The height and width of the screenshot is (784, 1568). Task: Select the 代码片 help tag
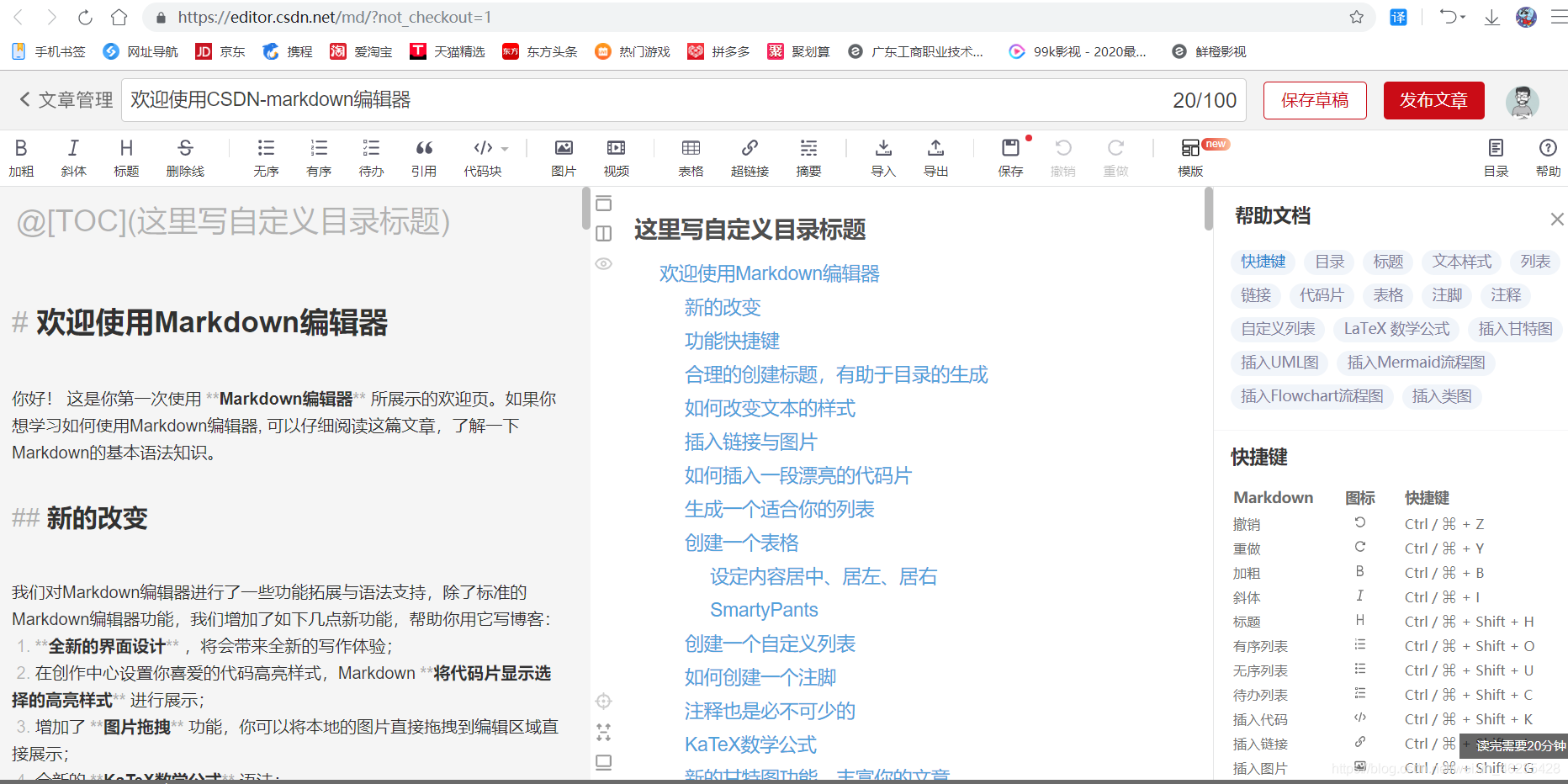(x=1322, y=295)
